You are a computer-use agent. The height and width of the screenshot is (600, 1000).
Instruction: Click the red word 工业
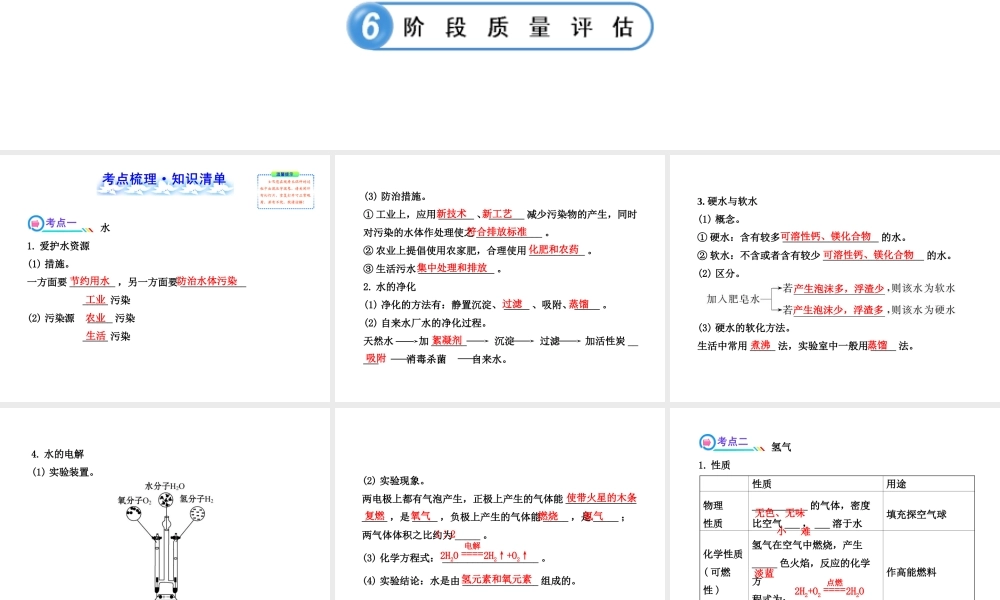[96, 300]
